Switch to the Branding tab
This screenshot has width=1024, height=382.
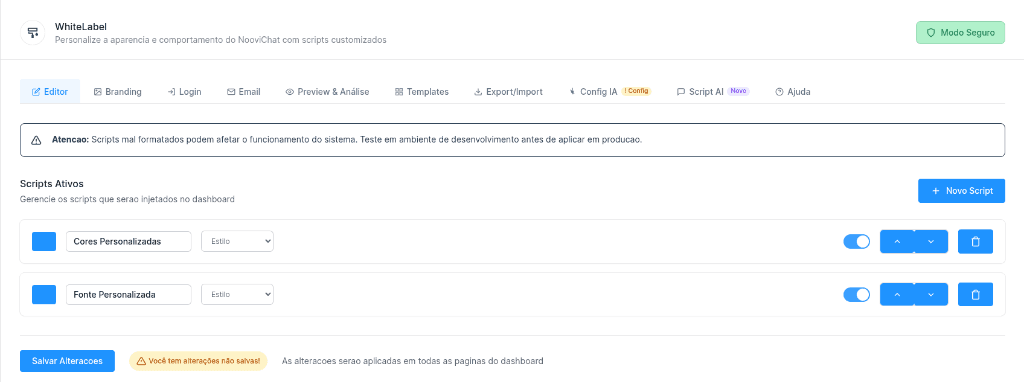point(118,91)
